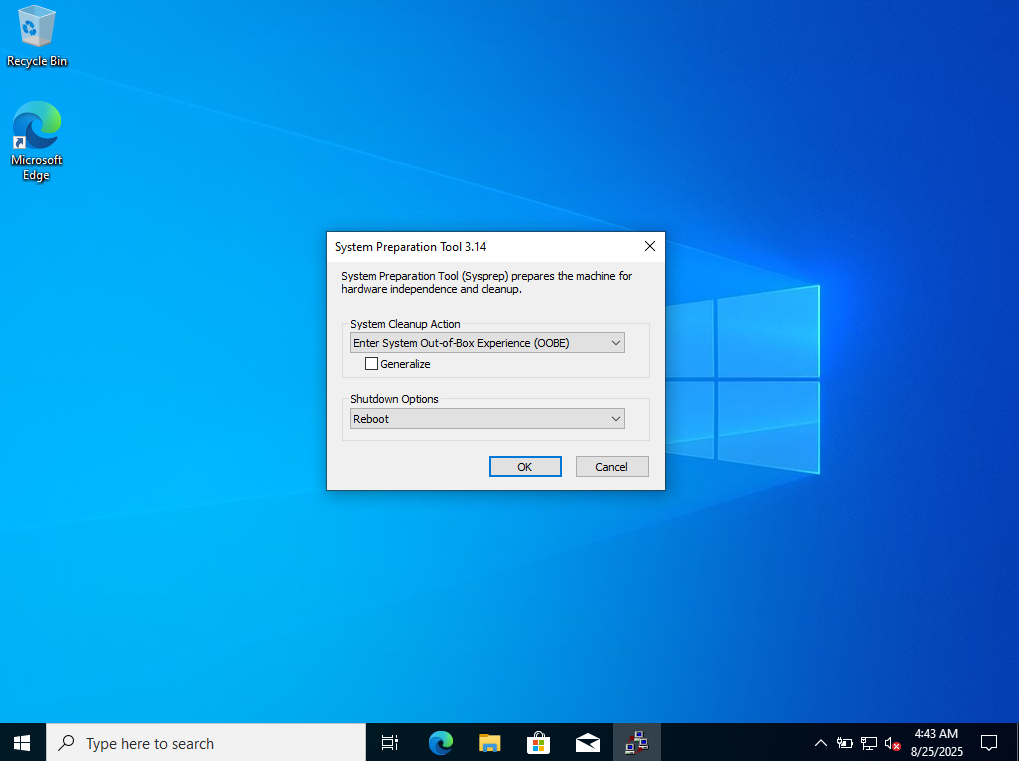Open the taskbar clock and date
Screen dimensions: 1019x761
936,743
